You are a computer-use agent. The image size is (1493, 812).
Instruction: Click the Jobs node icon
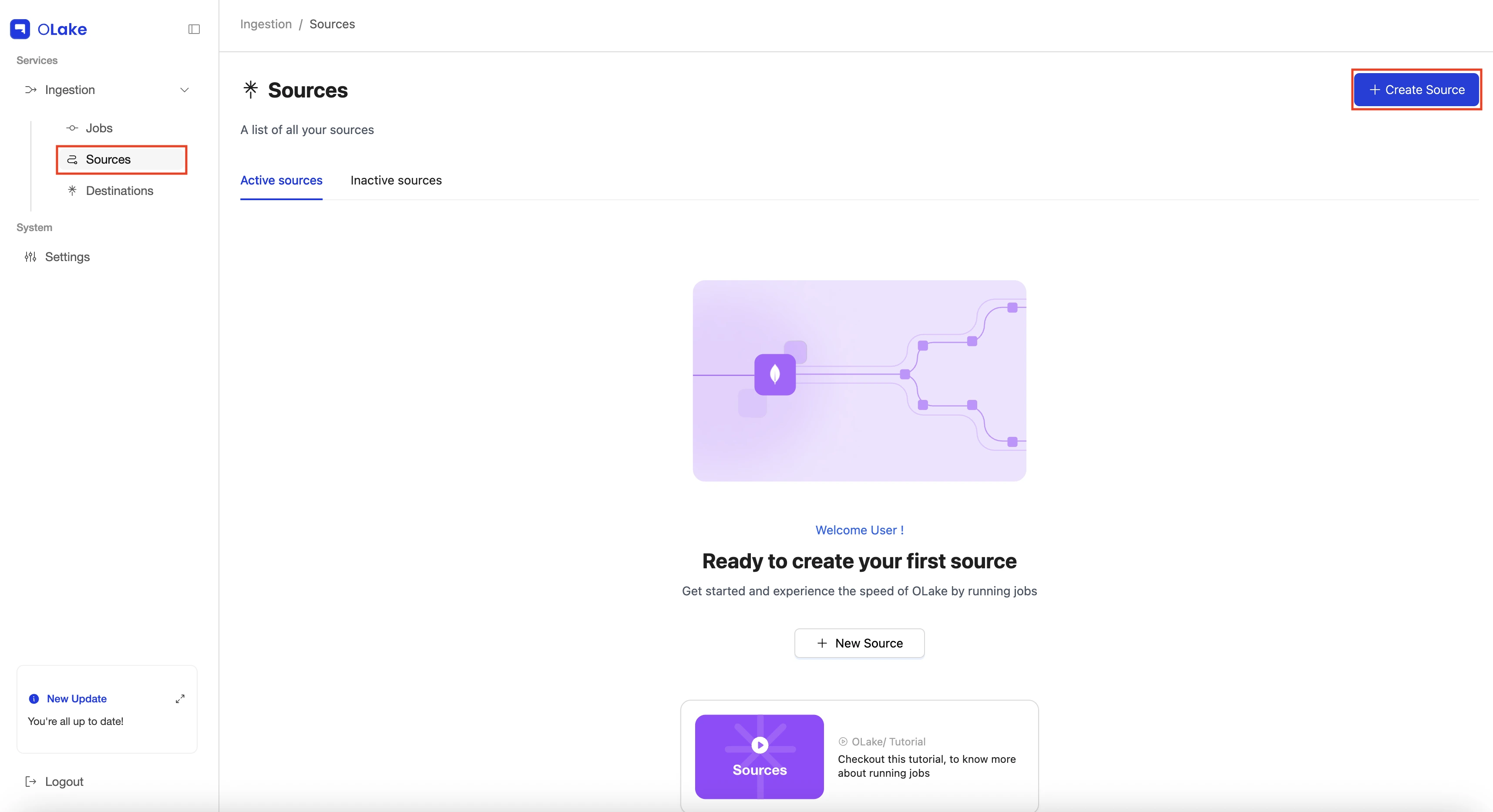pos(72,128)
